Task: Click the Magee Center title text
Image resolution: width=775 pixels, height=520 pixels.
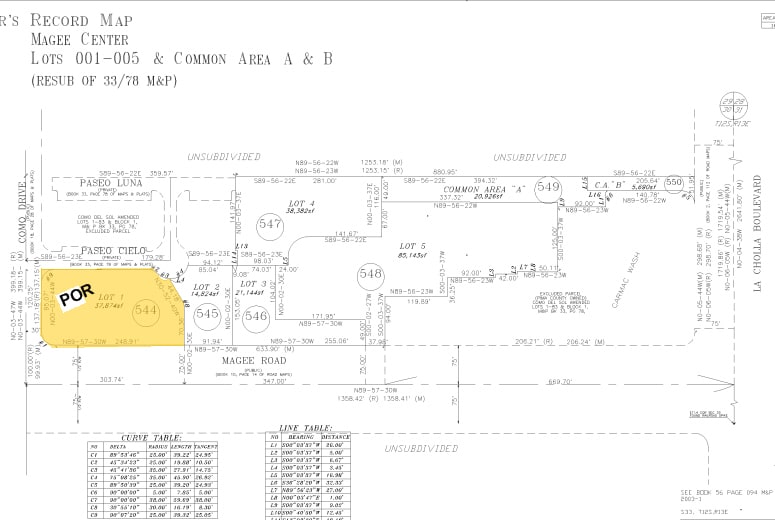Action: (x=82, y=39)
